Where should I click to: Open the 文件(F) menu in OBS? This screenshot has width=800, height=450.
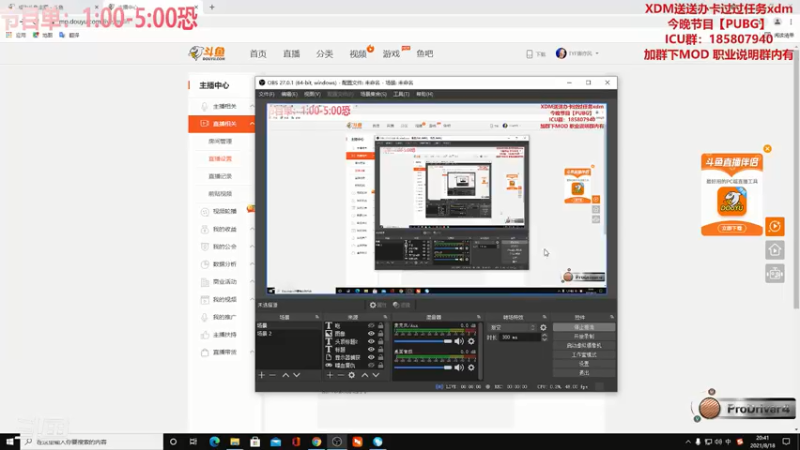tap(266, 94)
